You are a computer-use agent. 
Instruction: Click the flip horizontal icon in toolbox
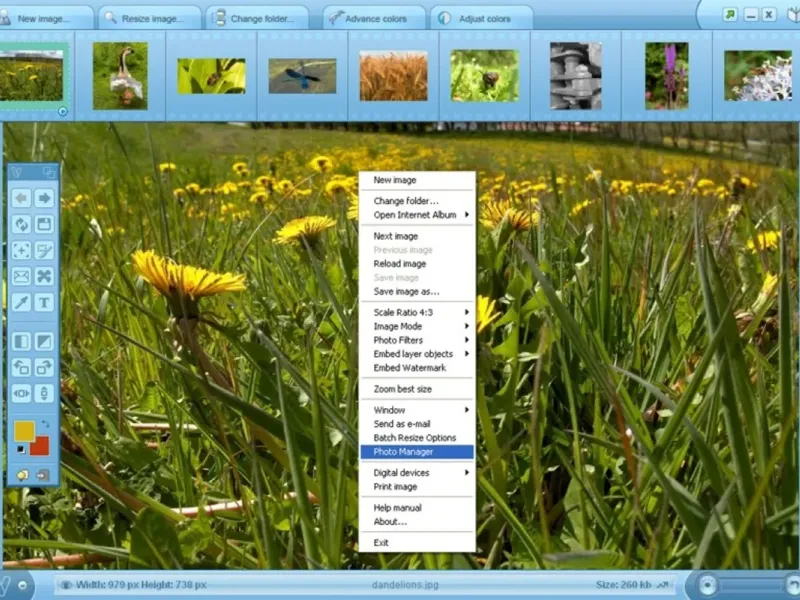point(21,393)
